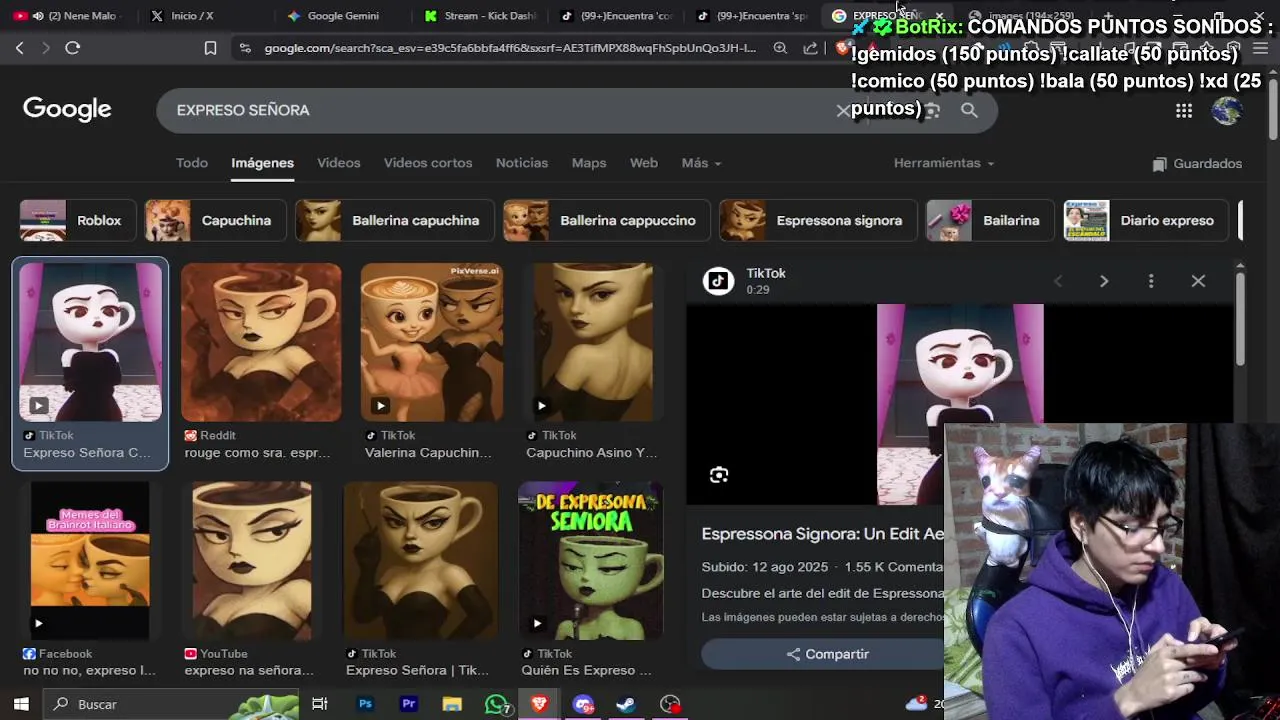1280x720 pixels.
Task: Open Espressona Signora: Un Edit title link
Action: pyautogui.click(x=822, y=534)
